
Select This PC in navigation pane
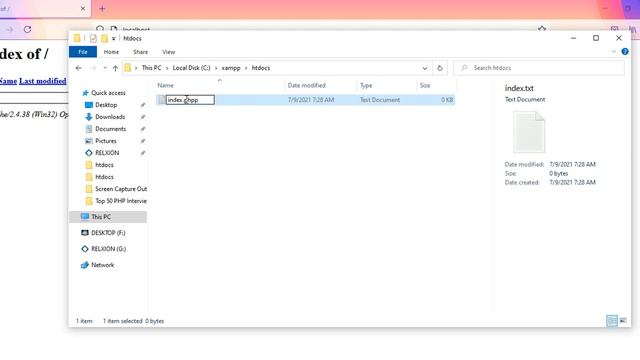pos(101,217)
